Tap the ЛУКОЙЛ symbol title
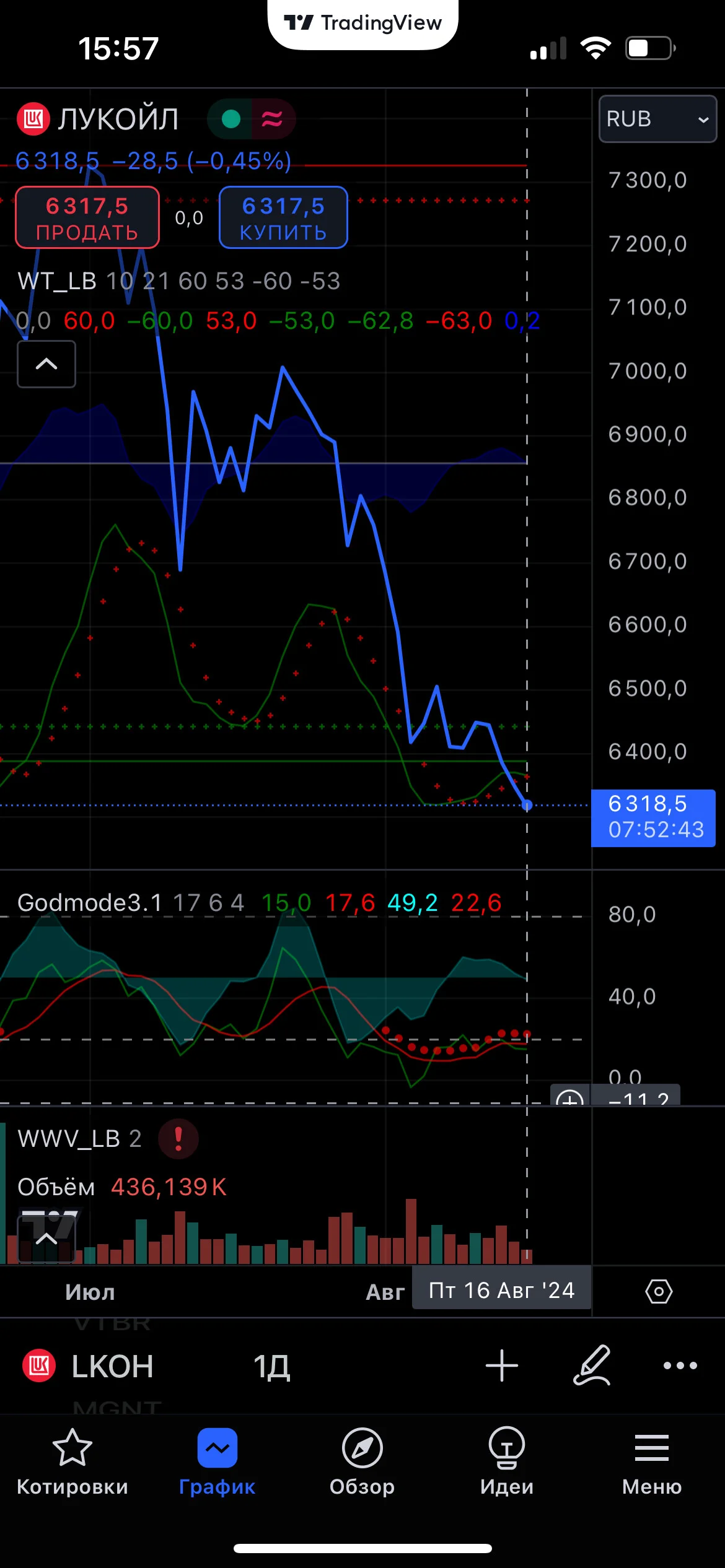This screenshot has height=1568, width=725. (x=118, y=118)
